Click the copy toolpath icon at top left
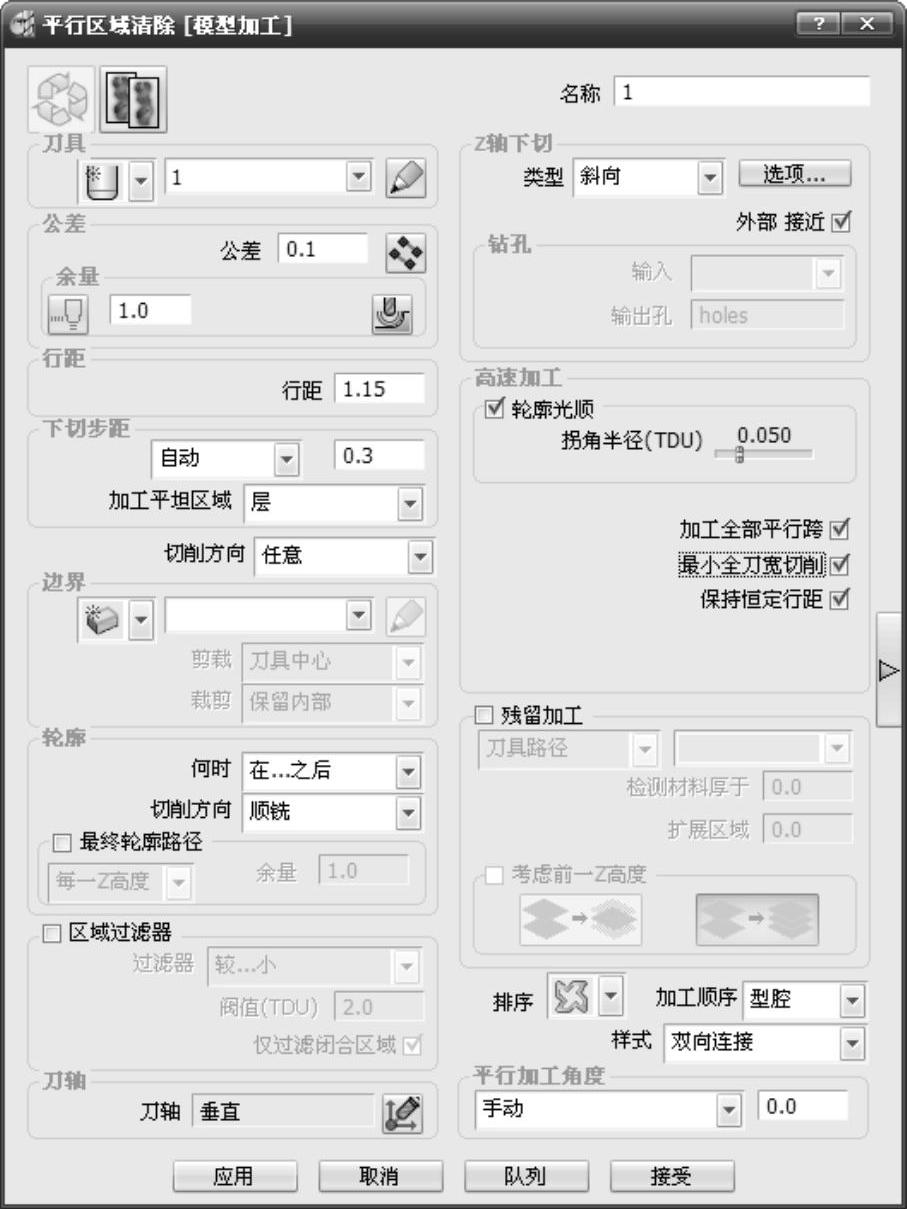This screenshot has height=1209, width=907. [x=133, y=101]
